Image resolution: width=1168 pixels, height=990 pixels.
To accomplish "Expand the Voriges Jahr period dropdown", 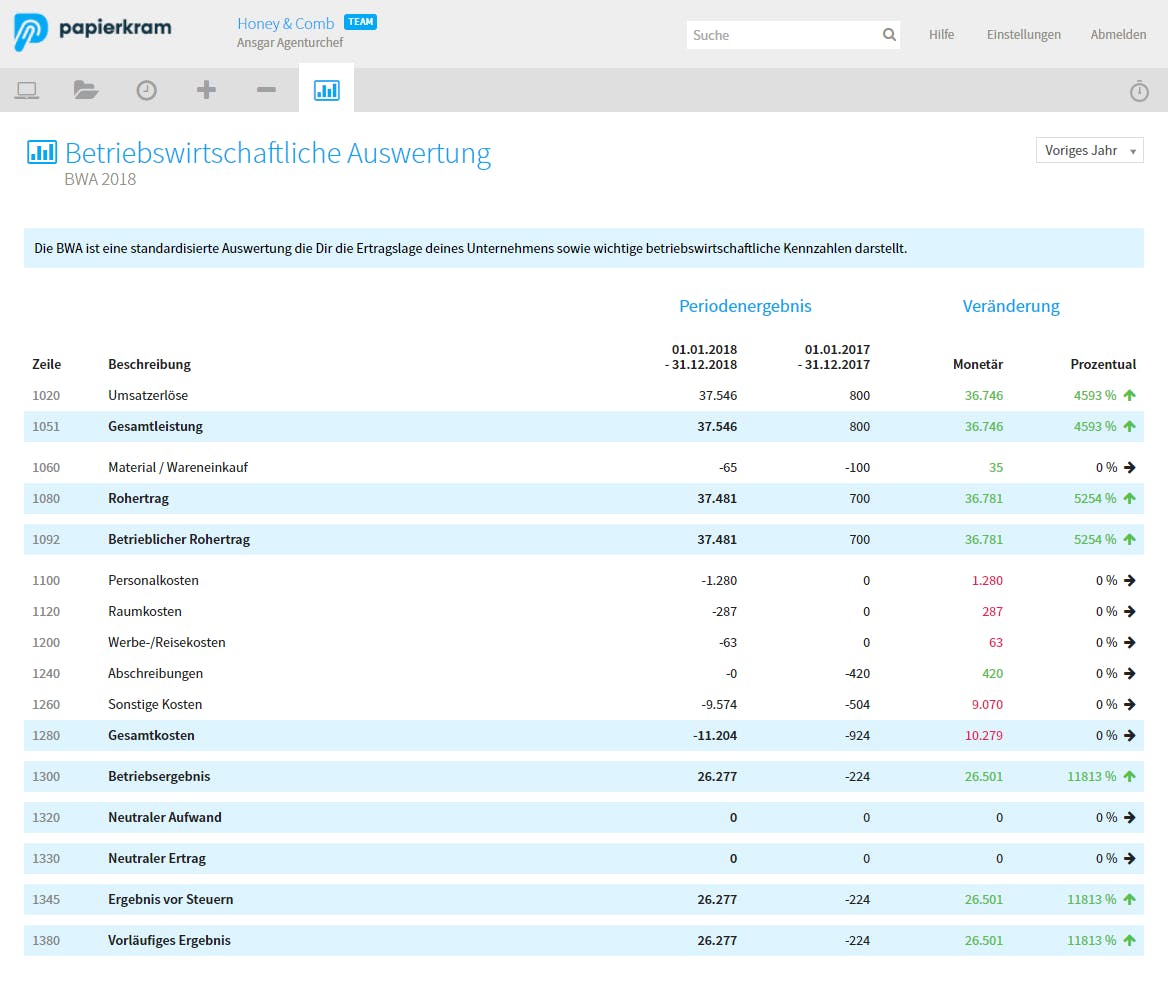I will [1089, 150].
